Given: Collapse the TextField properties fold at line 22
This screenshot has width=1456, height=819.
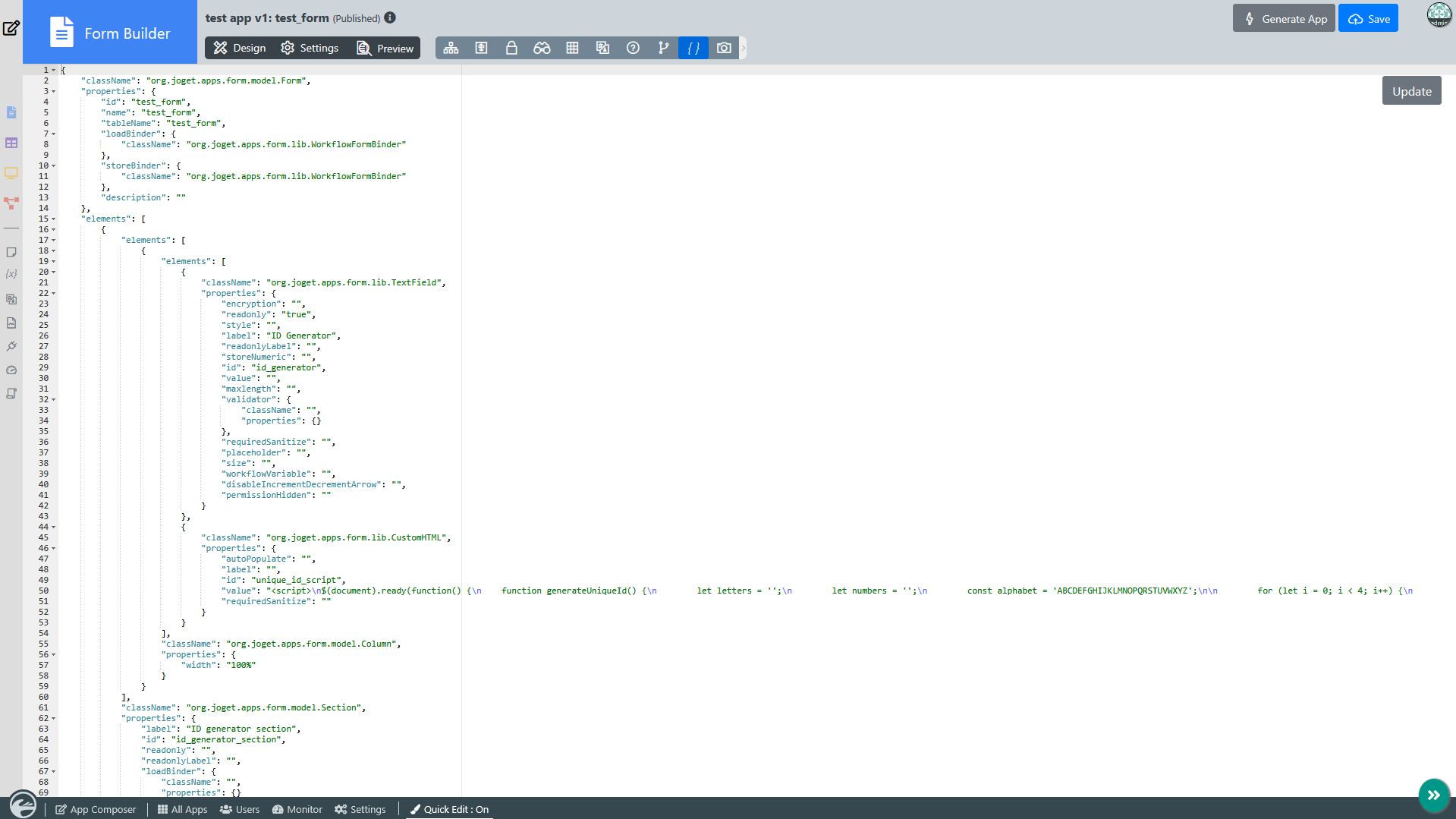Looking at the screenshot, I should [53, 294].
